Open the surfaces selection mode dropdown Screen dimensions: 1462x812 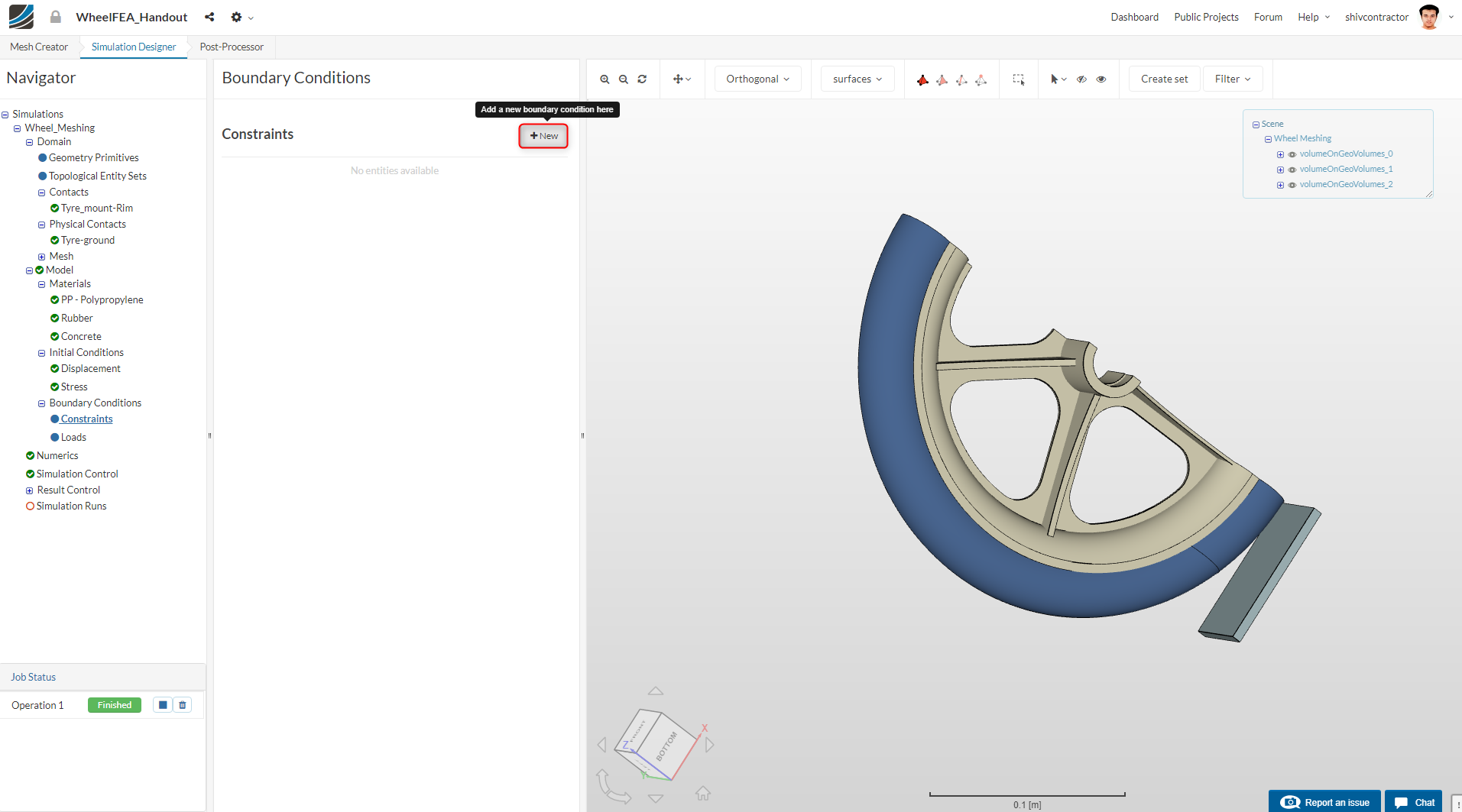click(857, 79)
